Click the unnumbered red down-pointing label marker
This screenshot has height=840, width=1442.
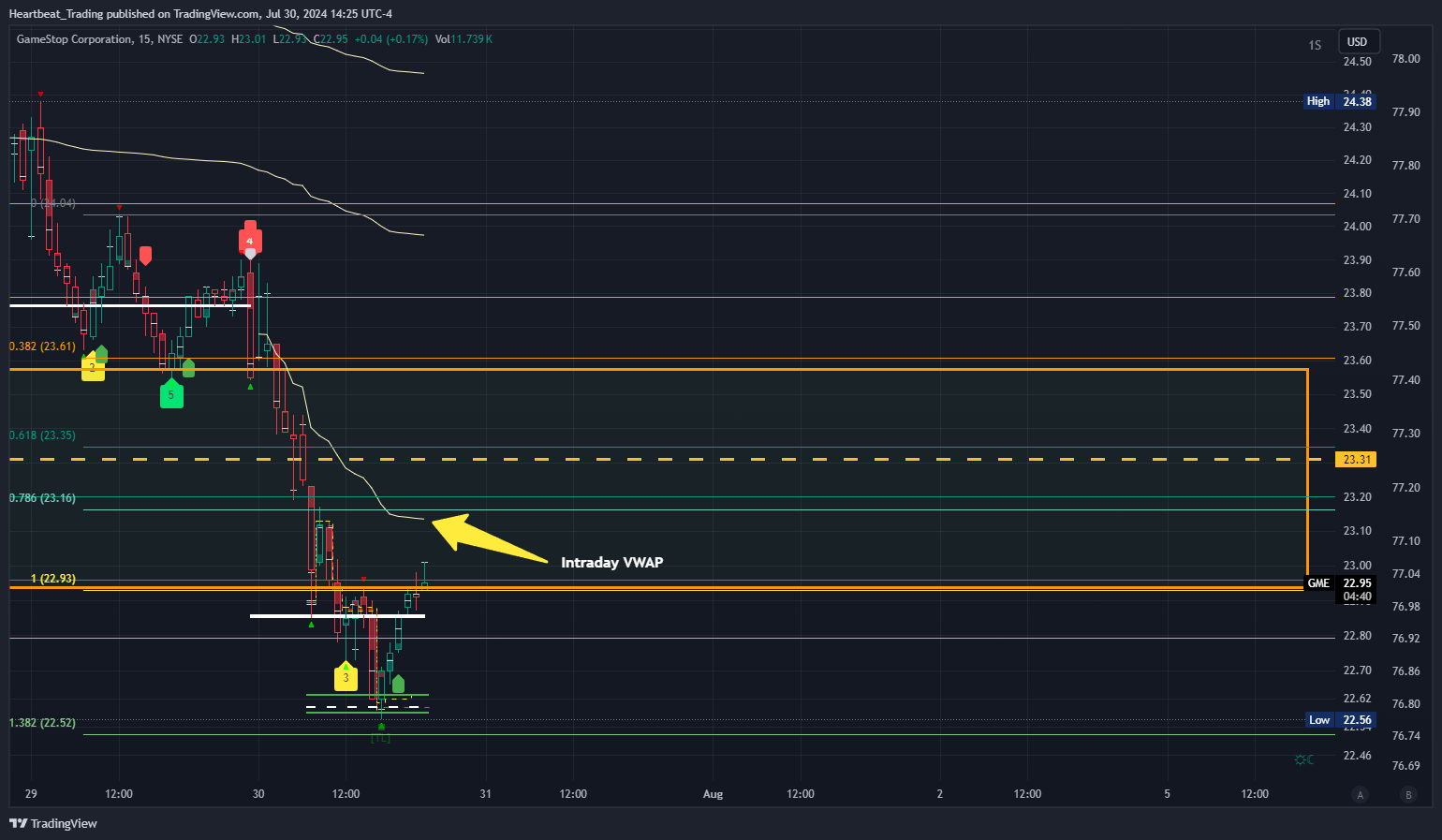(x=145, y=256)
